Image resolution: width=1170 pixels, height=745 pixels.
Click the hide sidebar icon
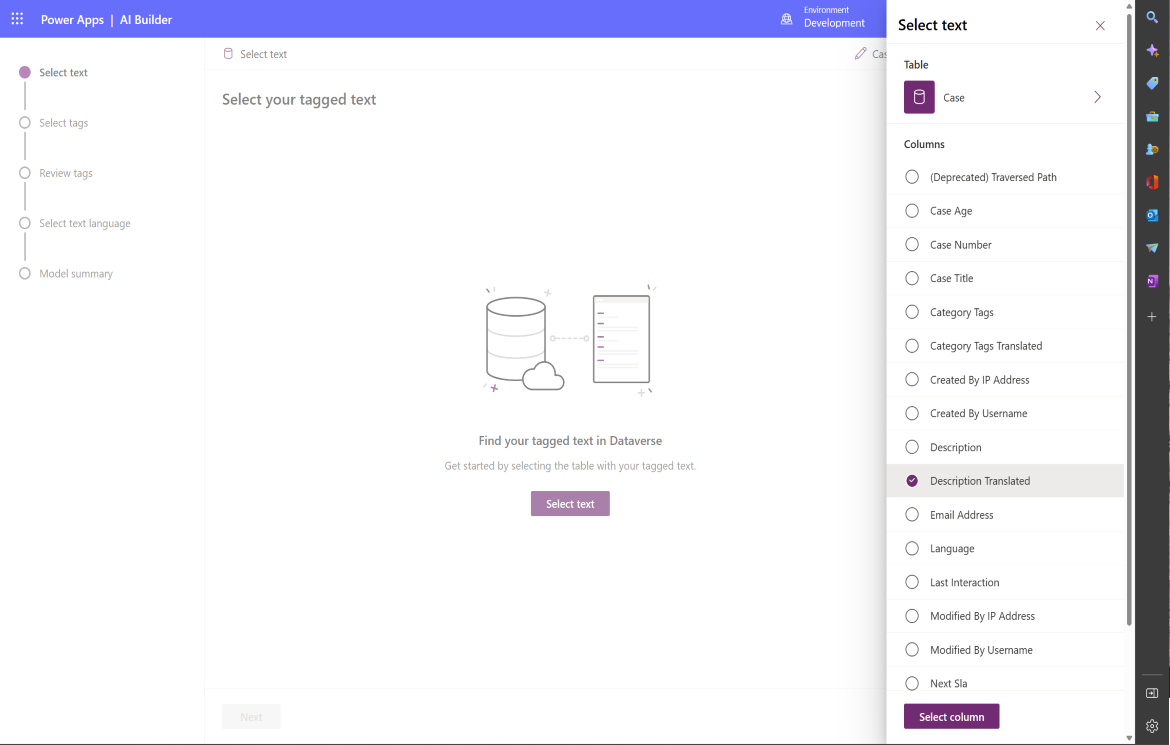click(1152, 693)
